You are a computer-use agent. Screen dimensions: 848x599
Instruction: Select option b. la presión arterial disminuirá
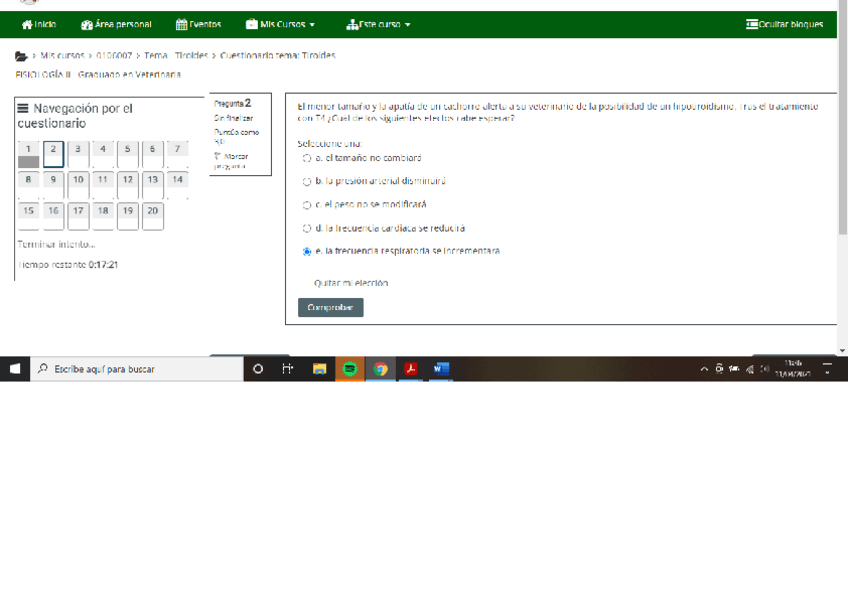click(307, 182)
